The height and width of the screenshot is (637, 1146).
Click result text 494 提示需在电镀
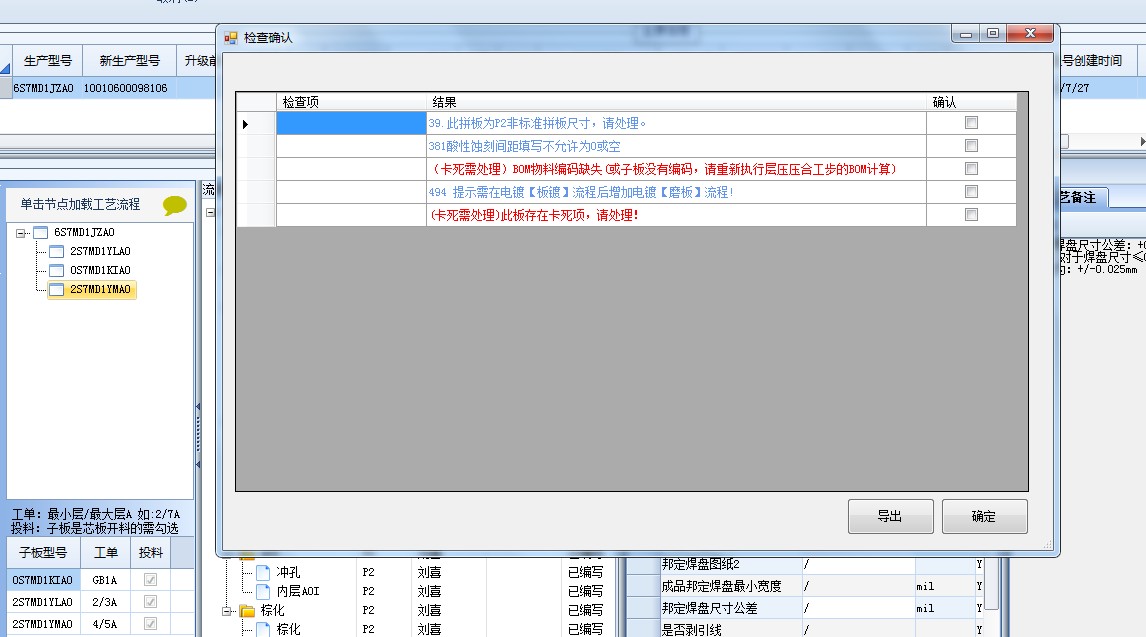point(581,192)
